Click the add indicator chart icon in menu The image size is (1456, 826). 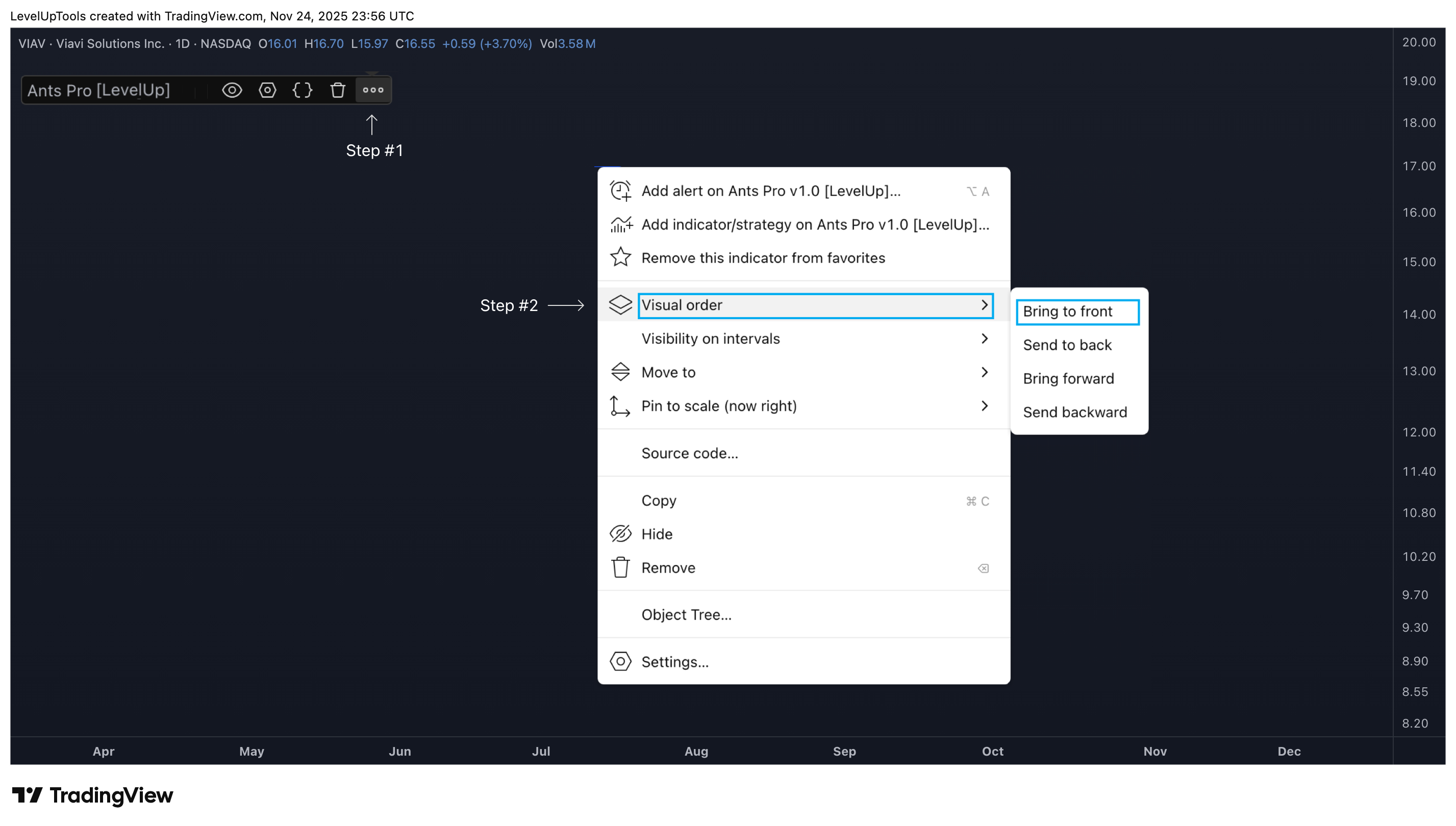[620, 225]
